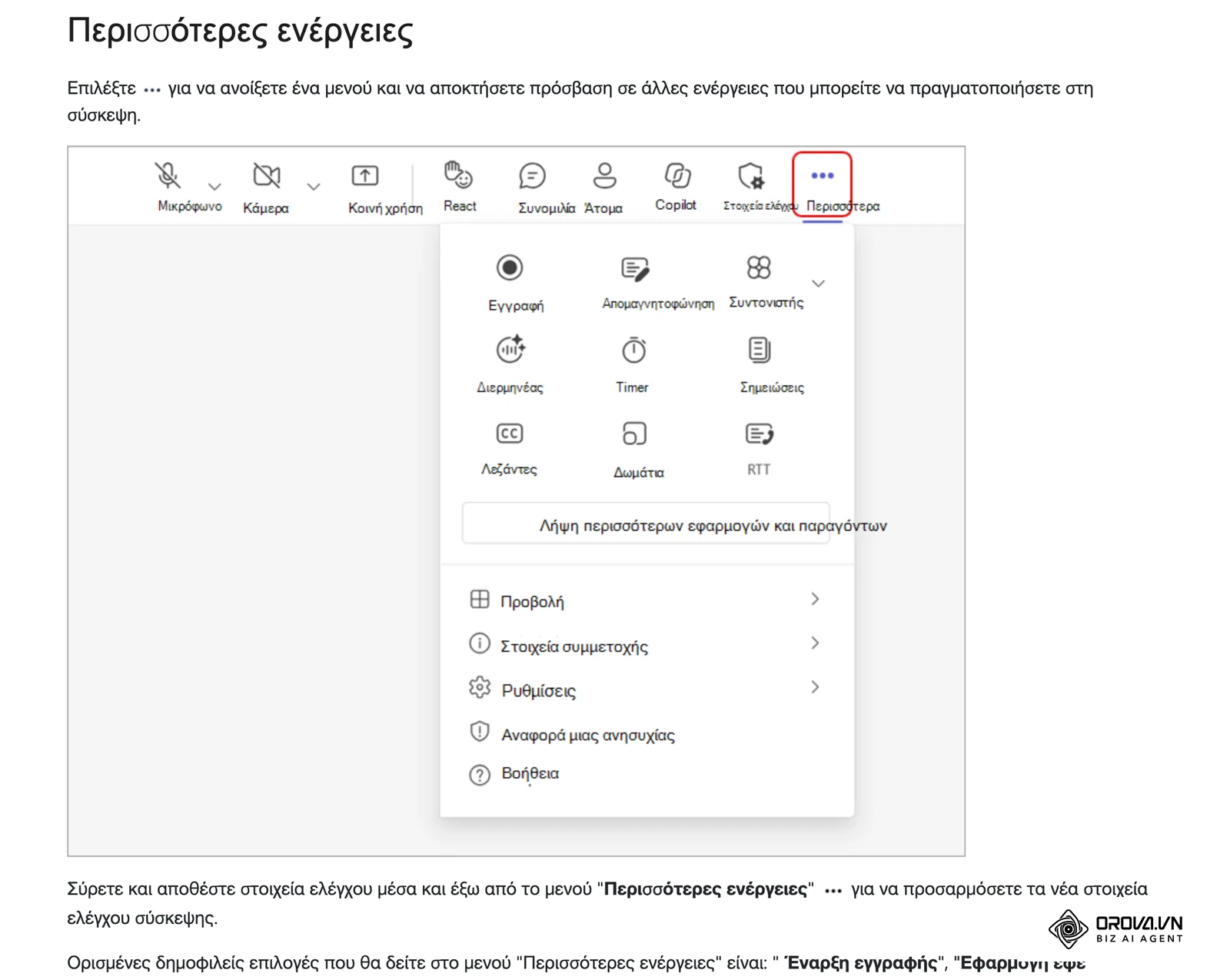This screenshot has width=1230, height=980.
Task: Click the Κοινή χρήση share icon
Action: coord(365,176)
